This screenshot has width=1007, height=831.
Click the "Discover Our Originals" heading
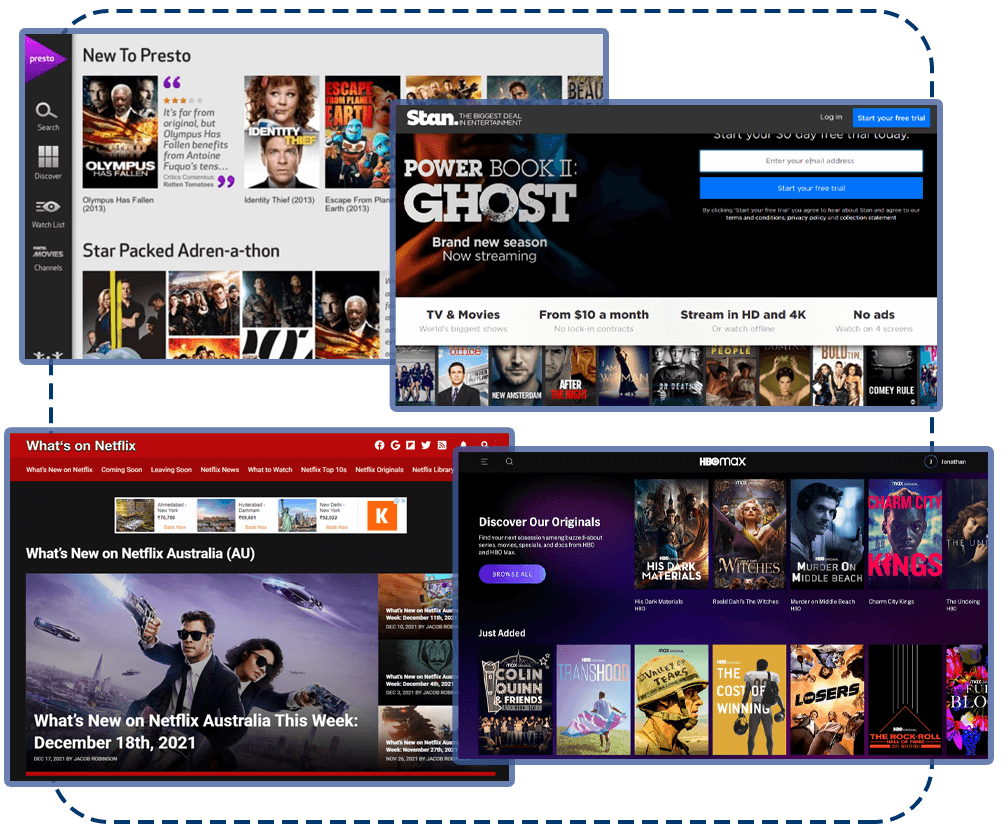[539, 522]
